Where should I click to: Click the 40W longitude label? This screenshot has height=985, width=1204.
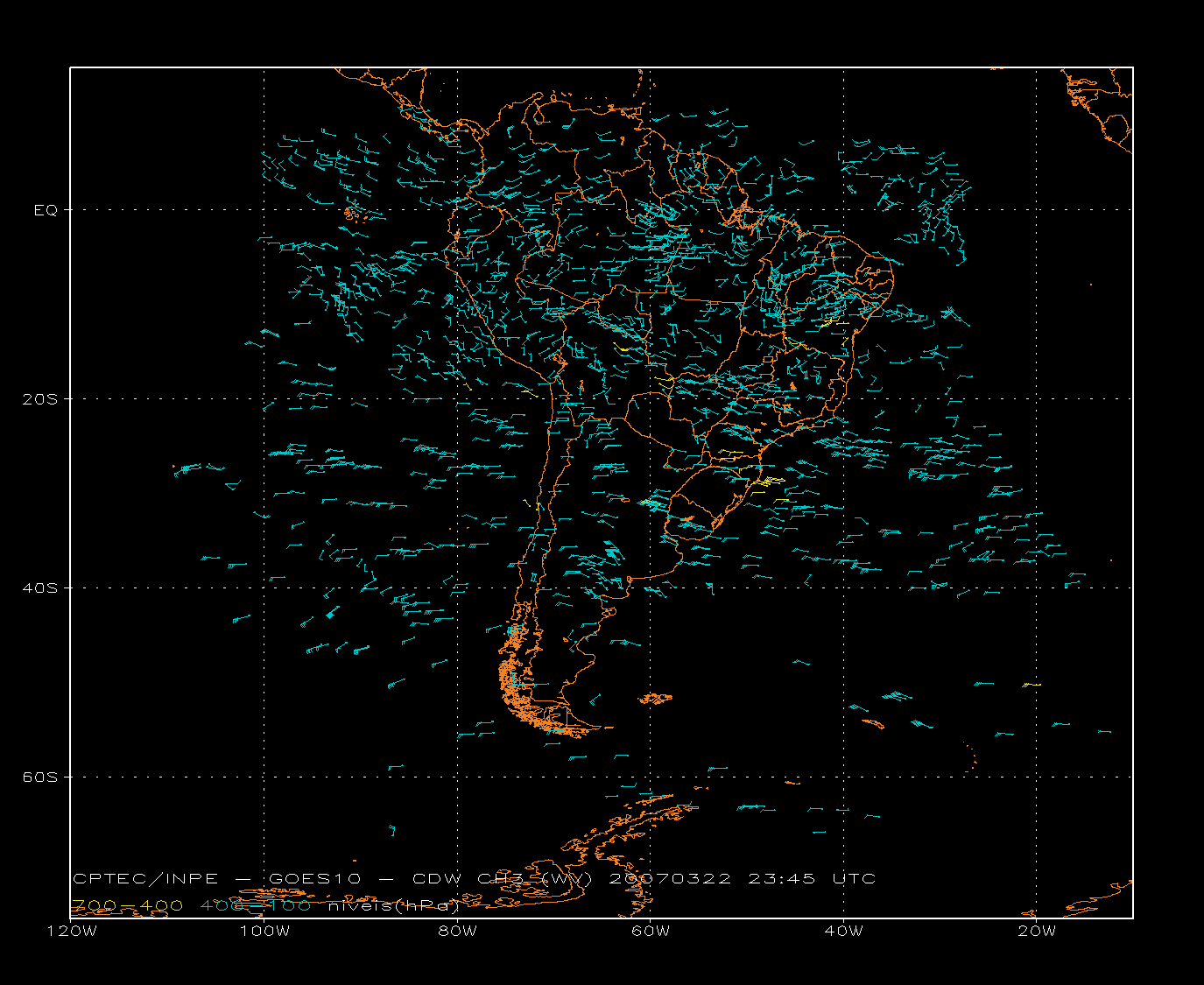tap(844, 932)
